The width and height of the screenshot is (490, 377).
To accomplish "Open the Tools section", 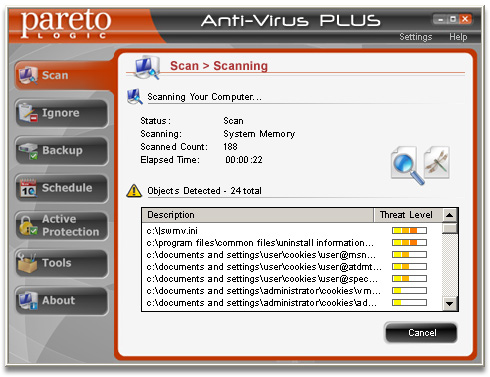I will pyautogui.click(x=62, y=263).
